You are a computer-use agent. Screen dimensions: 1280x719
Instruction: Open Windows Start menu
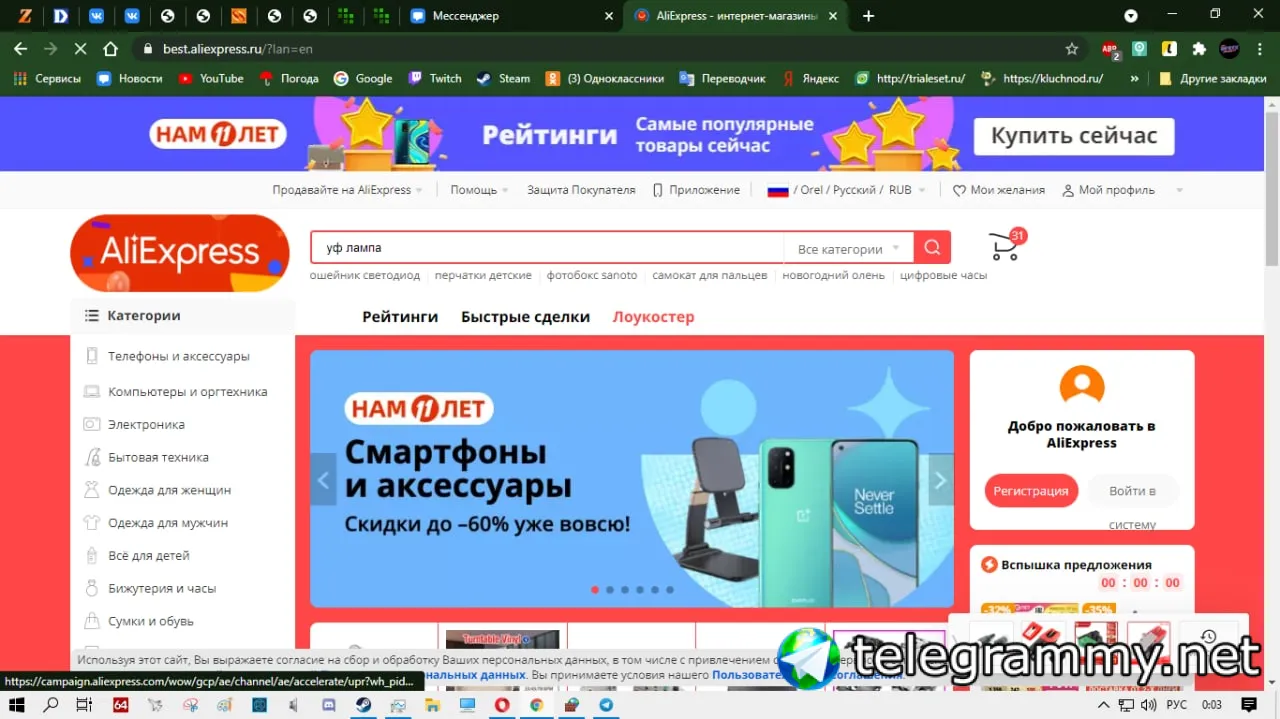click(x=17, y=705)
